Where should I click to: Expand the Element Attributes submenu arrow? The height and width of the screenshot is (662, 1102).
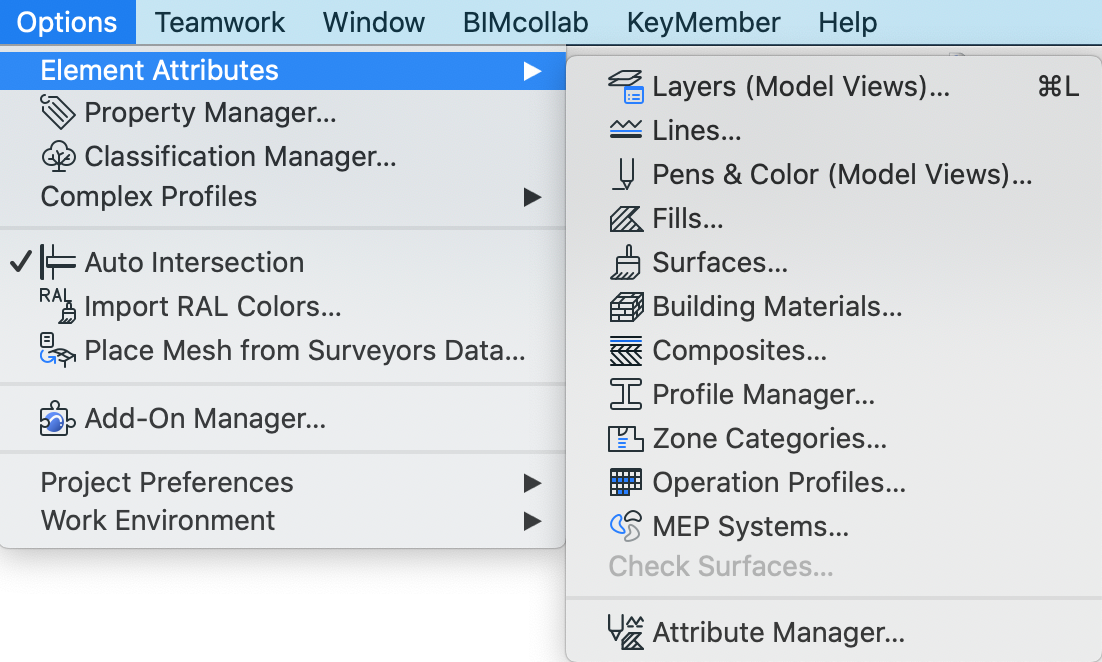click(533, 71)
